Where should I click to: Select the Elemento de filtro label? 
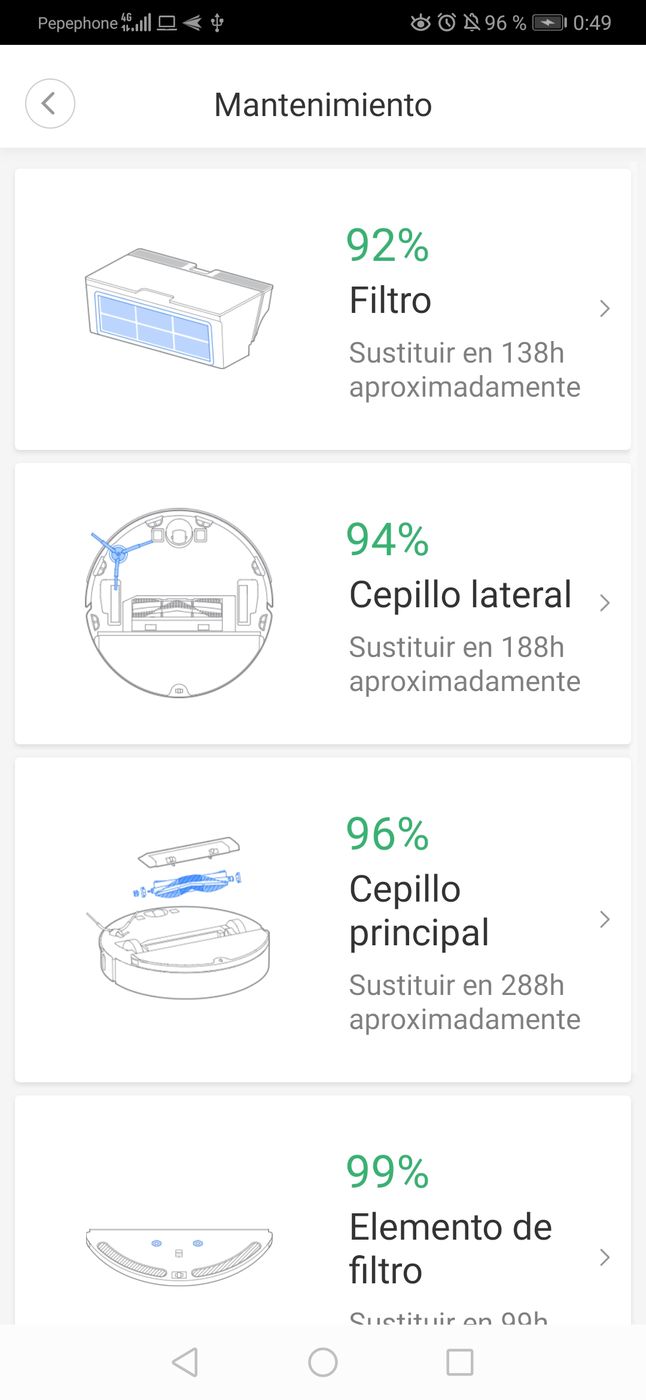450,1248
